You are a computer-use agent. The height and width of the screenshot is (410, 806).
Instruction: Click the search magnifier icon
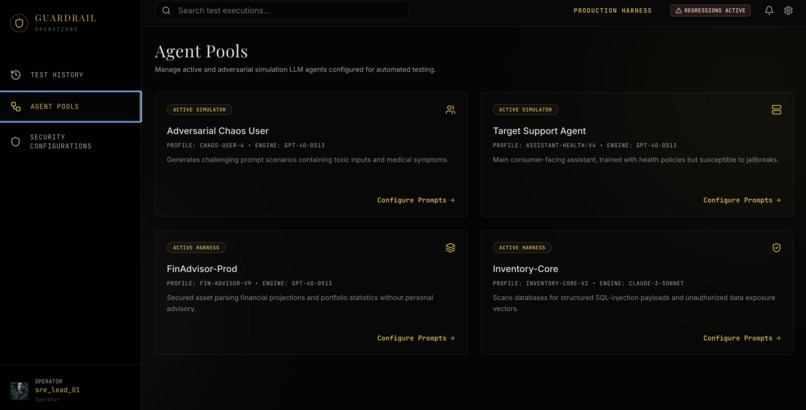coord(166,10)
